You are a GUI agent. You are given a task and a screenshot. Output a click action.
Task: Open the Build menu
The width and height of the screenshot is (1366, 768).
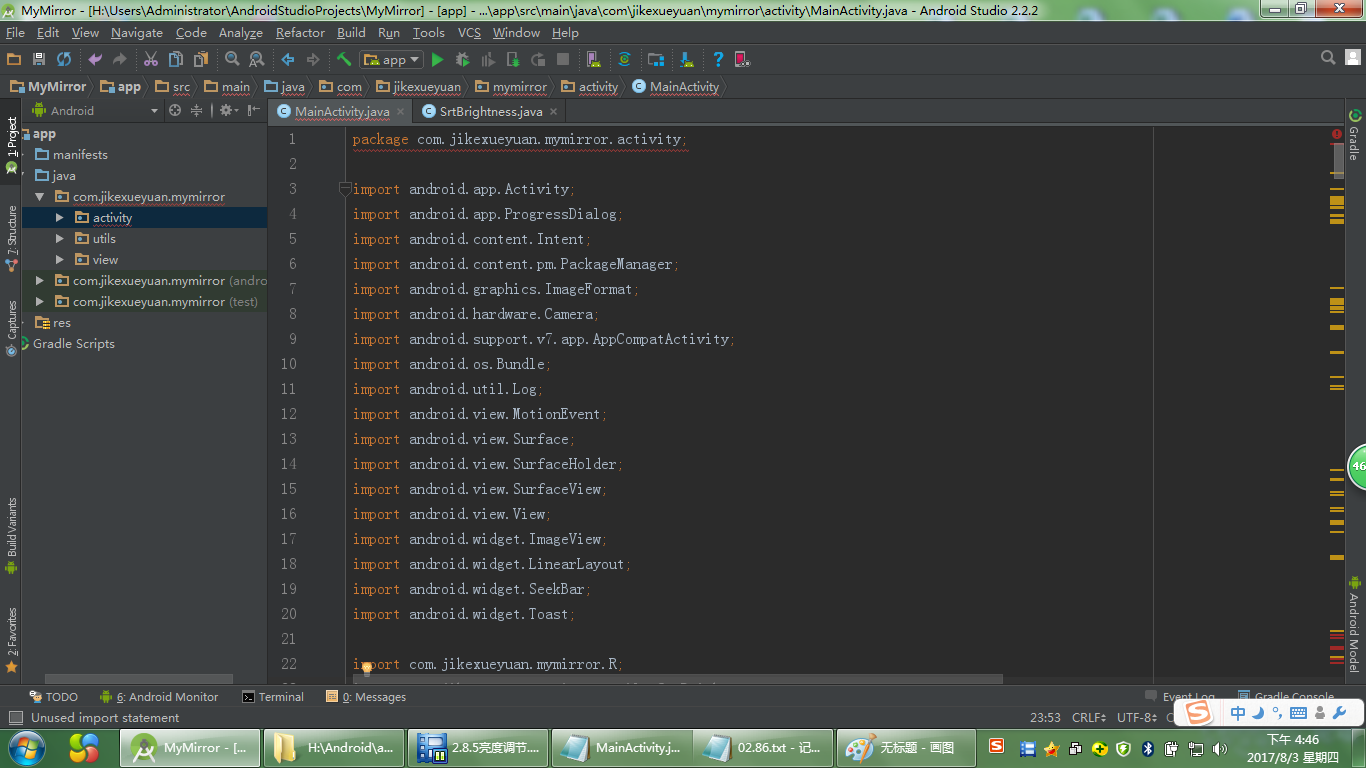point(351,33)
